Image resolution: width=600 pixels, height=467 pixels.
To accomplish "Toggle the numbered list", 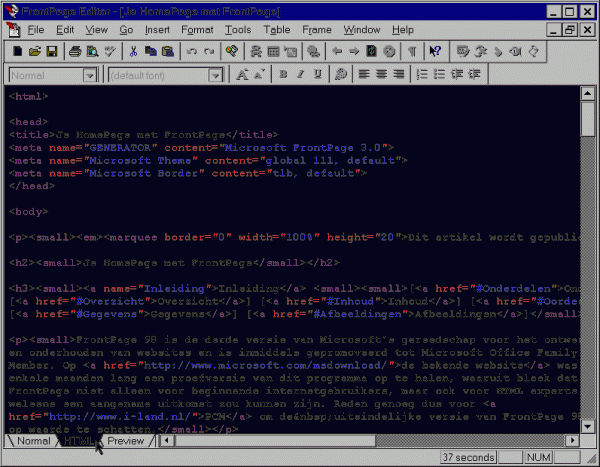I will (422, 74).
